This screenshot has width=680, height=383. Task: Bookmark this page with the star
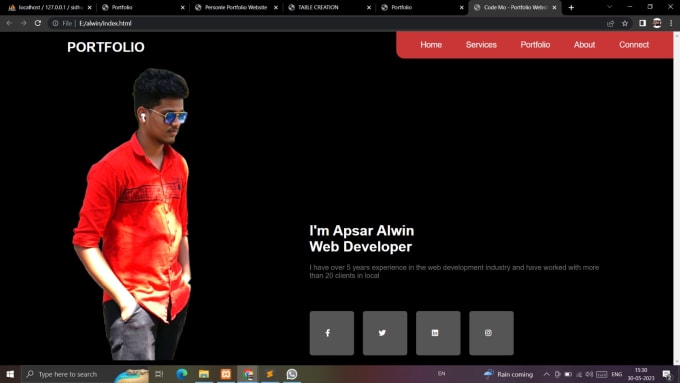[x=625, y=23]
